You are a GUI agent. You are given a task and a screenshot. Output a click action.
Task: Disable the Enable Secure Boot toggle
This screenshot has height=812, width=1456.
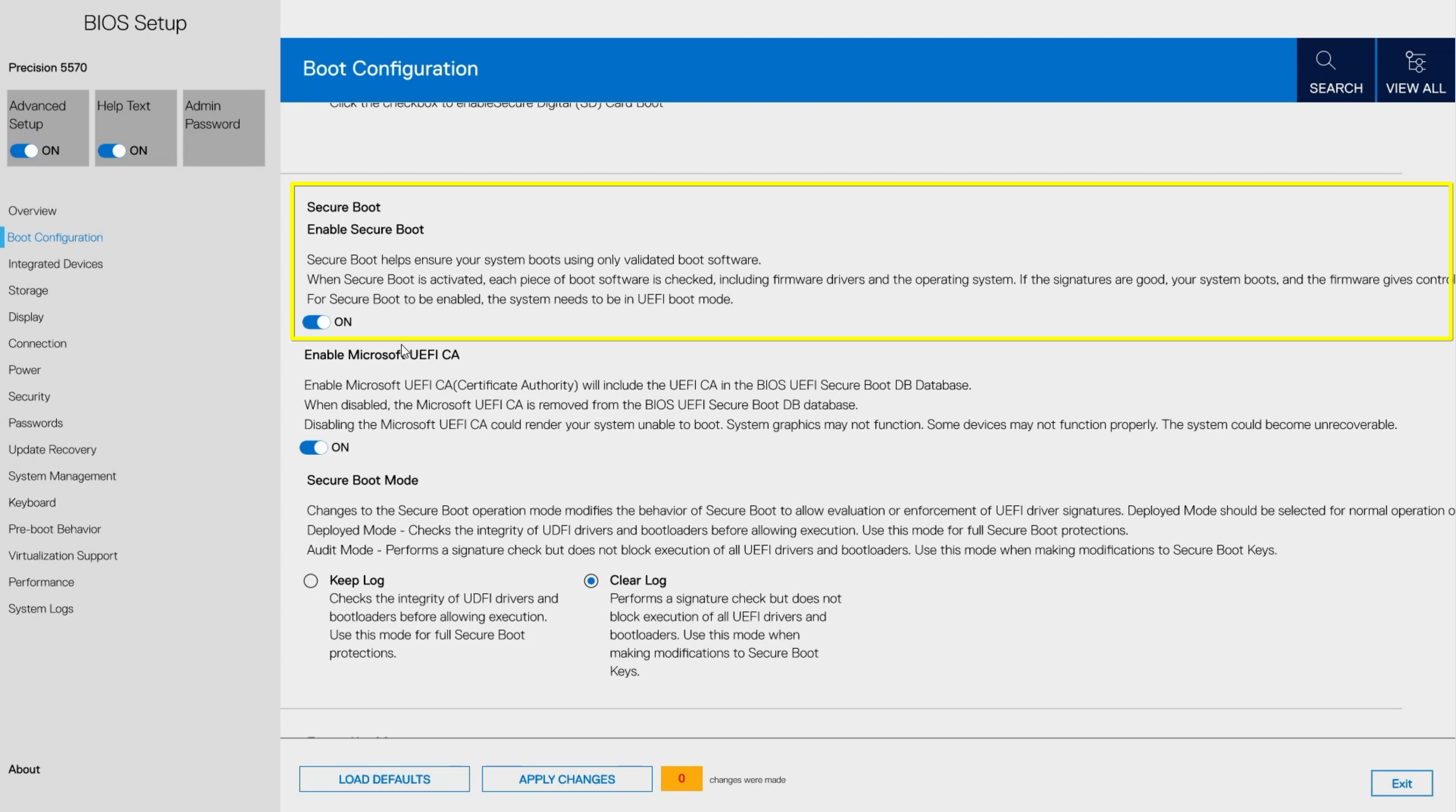point(316,322)
